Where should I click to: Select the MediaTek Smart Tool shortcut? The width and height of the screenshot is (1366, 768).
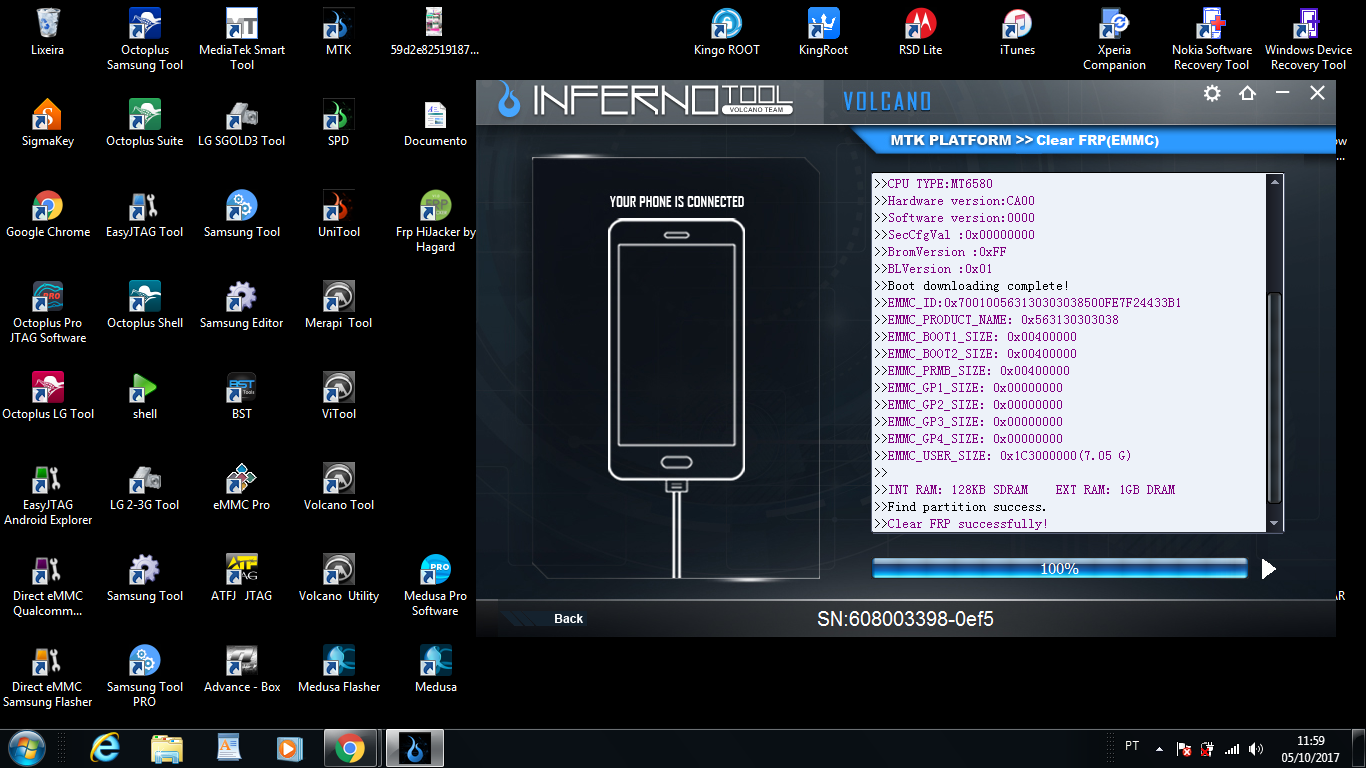coord(242,39)
